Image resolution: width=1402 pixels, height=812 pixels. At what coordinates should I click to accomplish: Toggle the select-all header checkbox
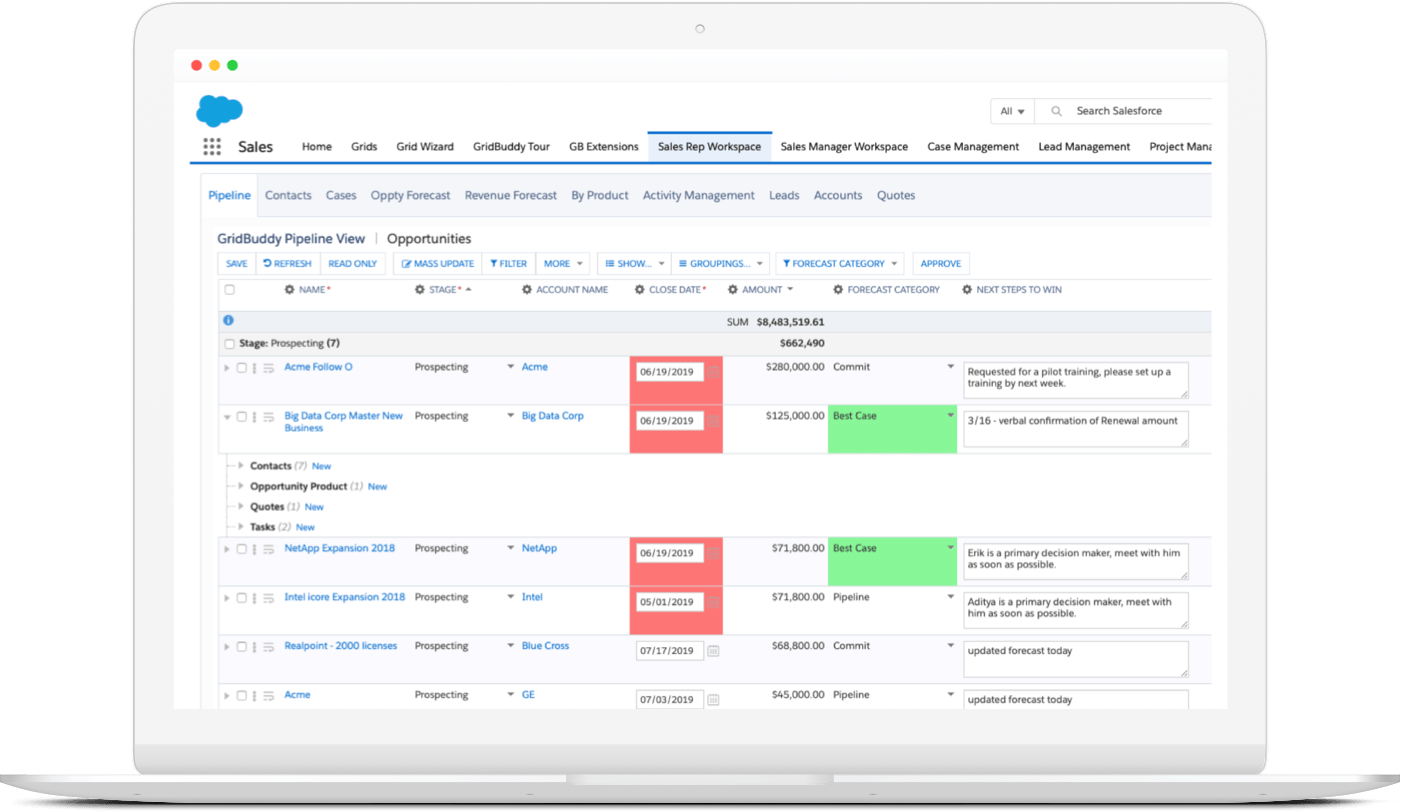(229, 290)
